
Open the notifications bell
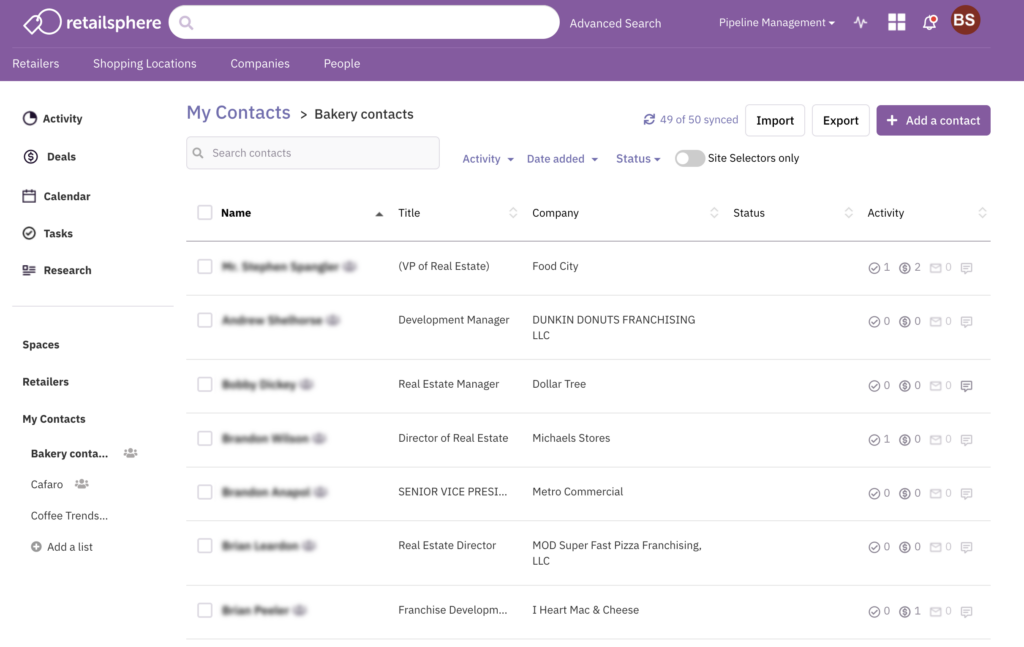[929, 23]
